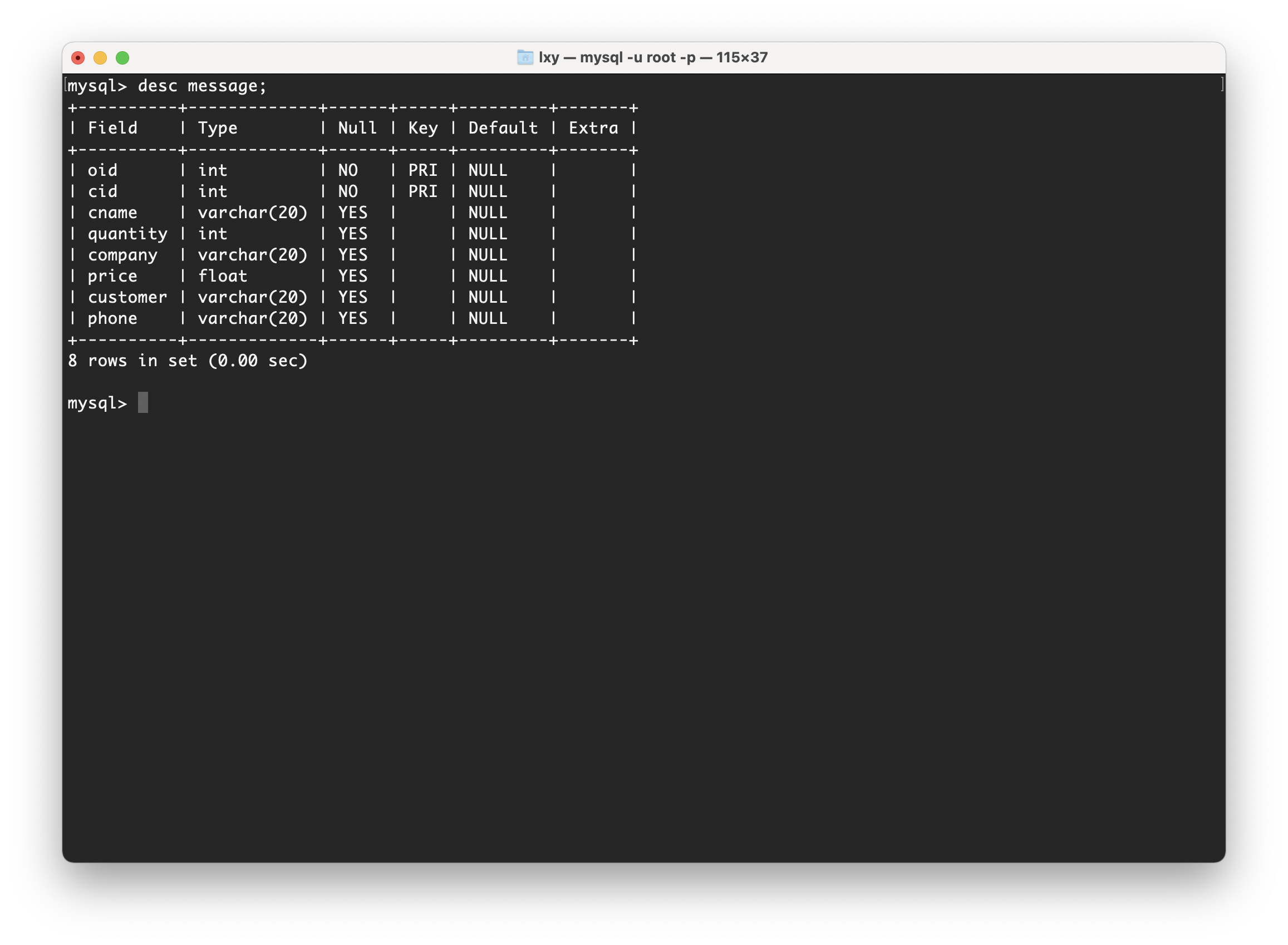This screenshot has width=1288, height=945.
Task: Click the home folder icon in title bar
Action: [x=525, y=57]
